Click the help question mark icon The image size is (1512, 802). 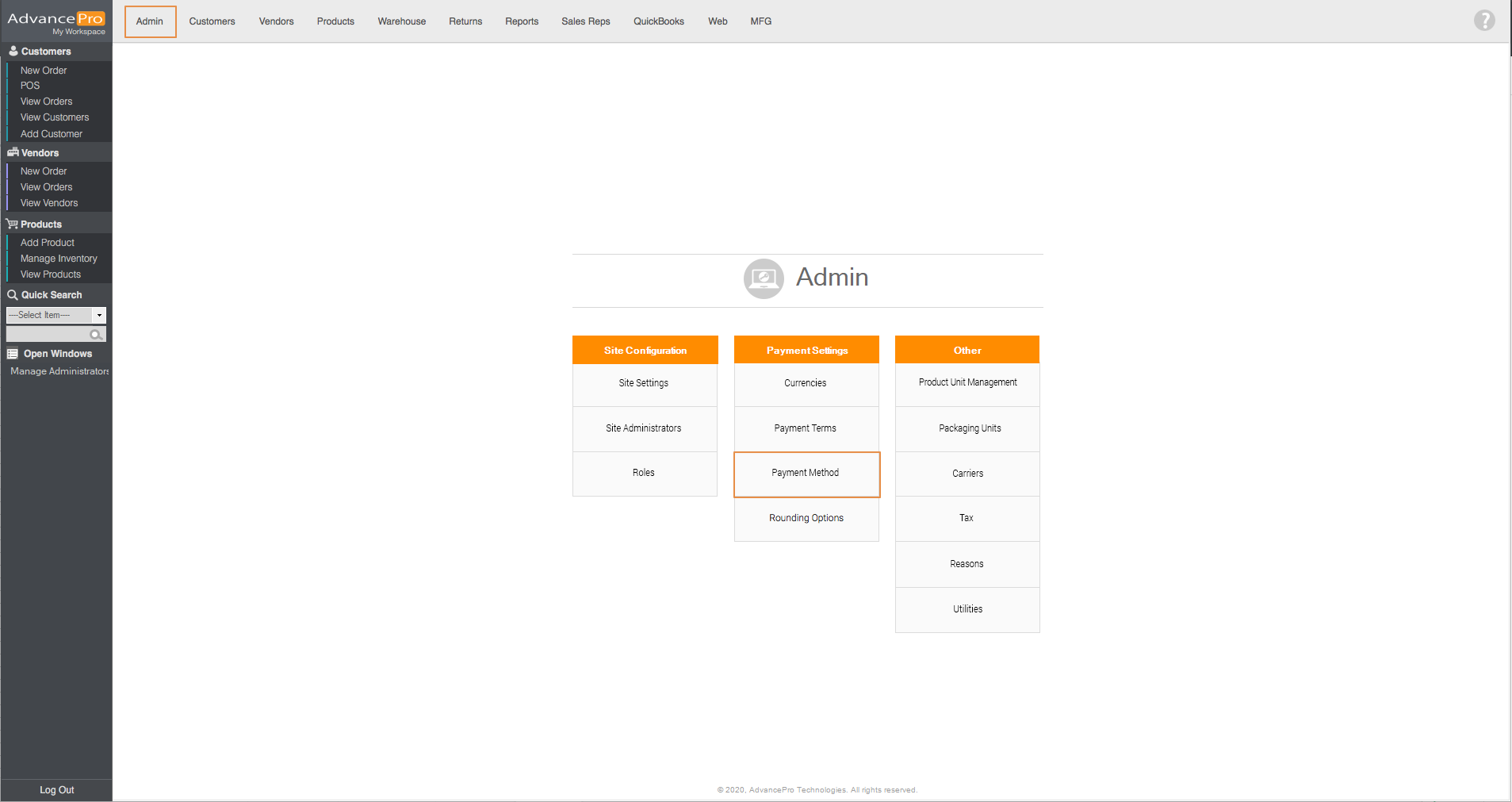click(1483, 21)
